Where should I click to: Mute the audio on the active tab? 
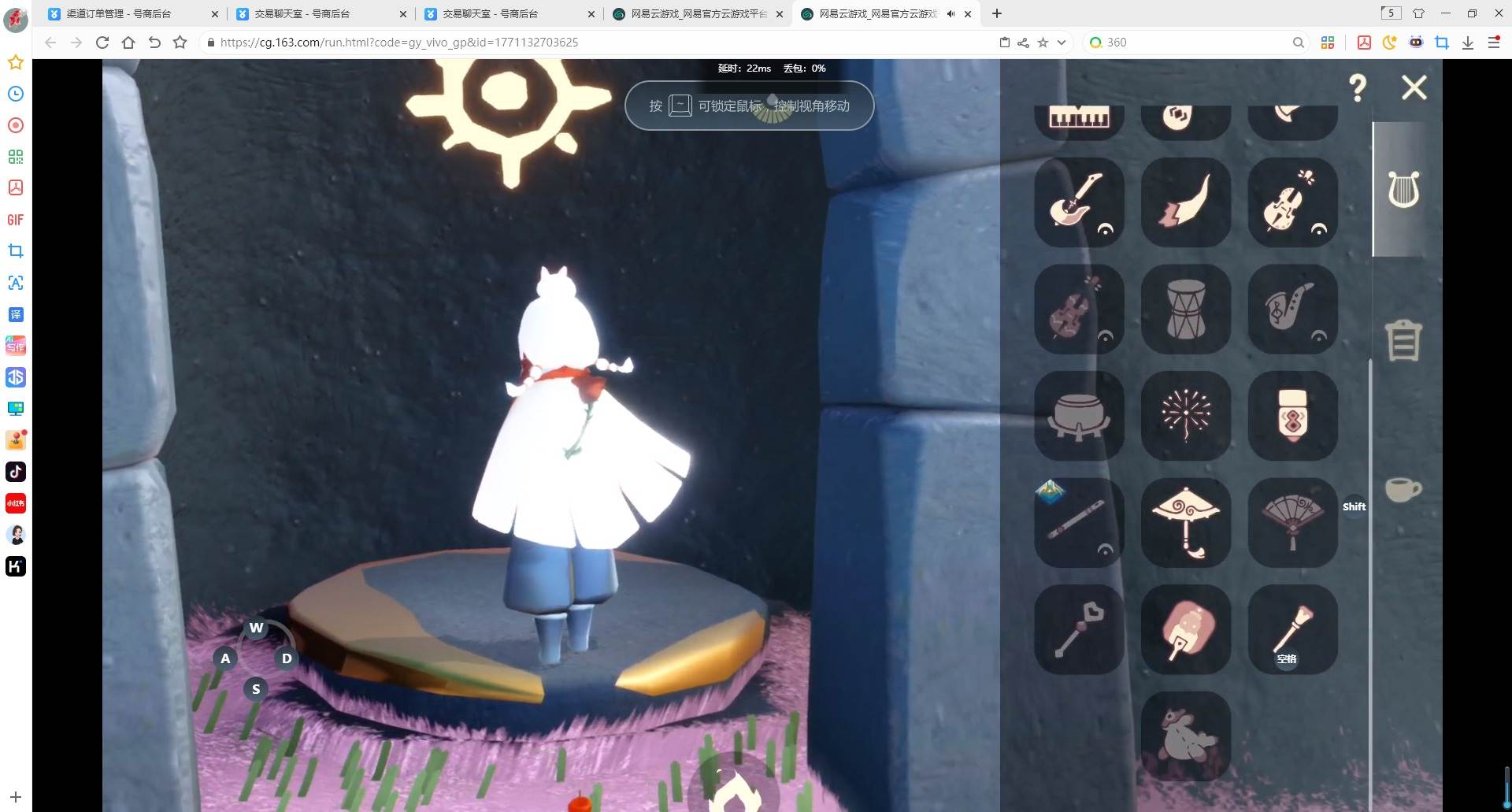(x=951, y=13)
